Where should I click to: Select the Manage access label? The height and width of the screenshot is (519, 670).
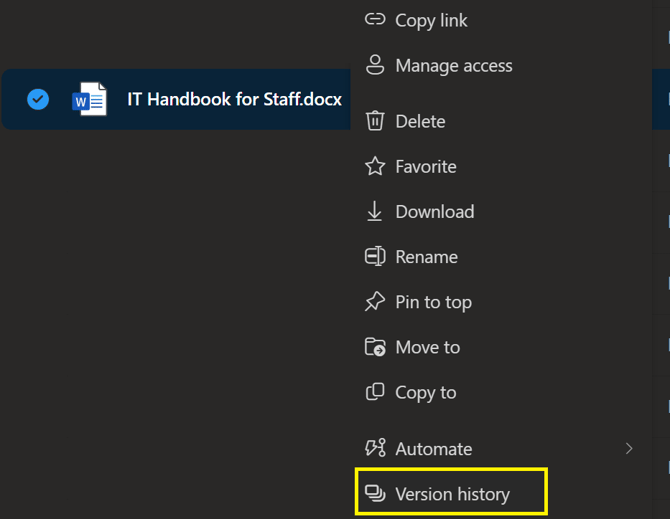pos(454,66)
